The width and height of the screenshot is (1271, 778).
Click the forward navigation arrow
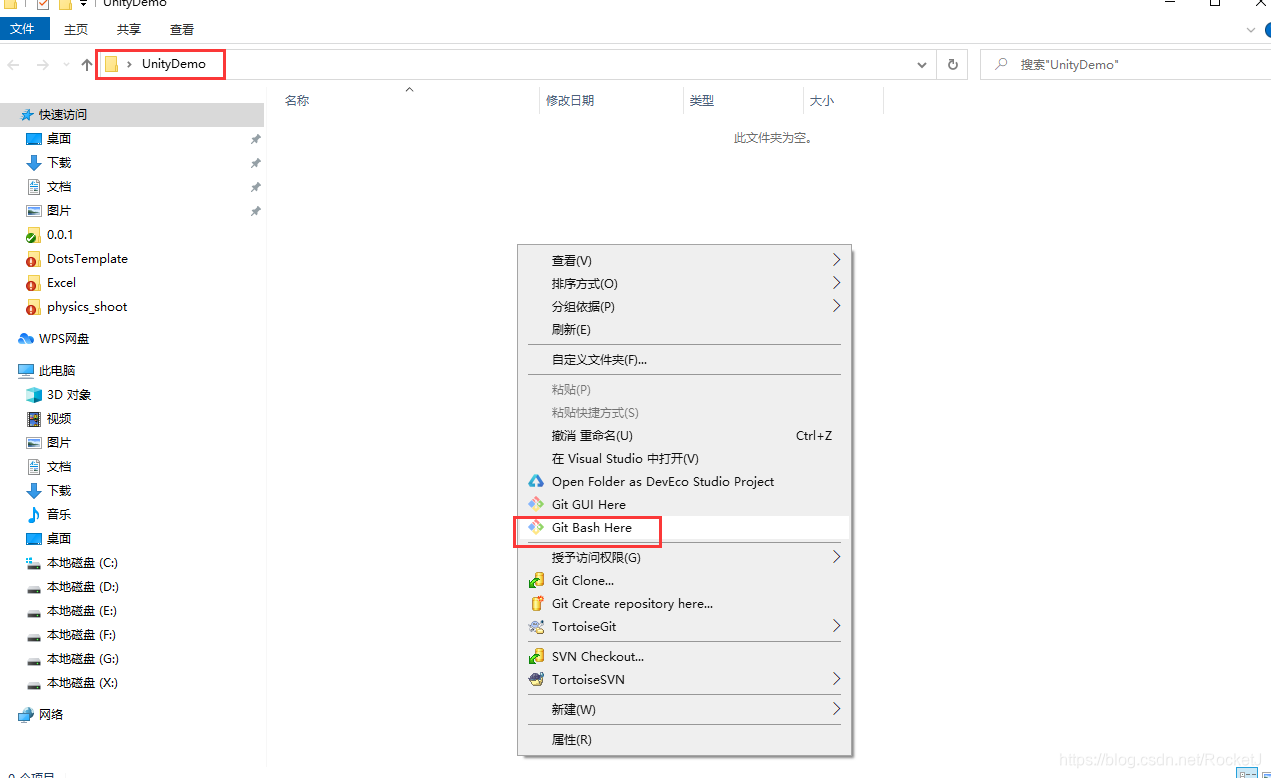[x=43, y=64]
